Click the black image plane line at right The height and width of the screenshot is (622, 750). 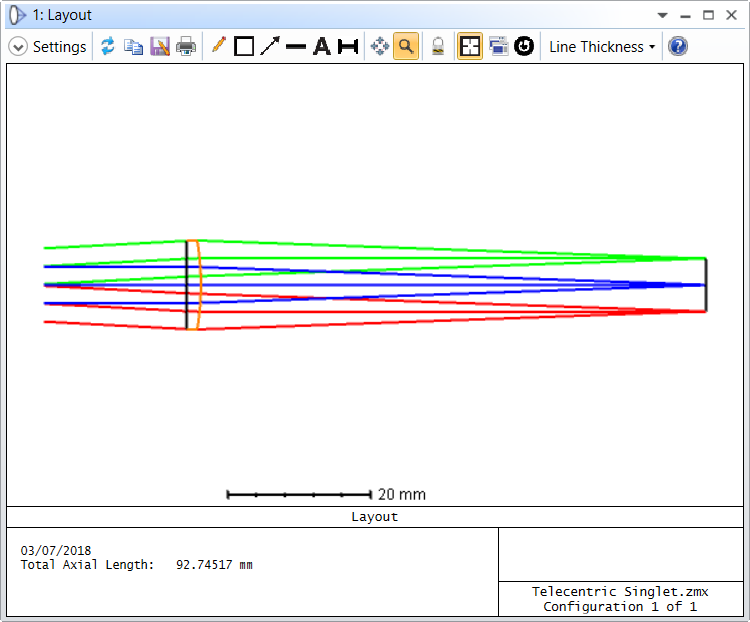(706, 285)
